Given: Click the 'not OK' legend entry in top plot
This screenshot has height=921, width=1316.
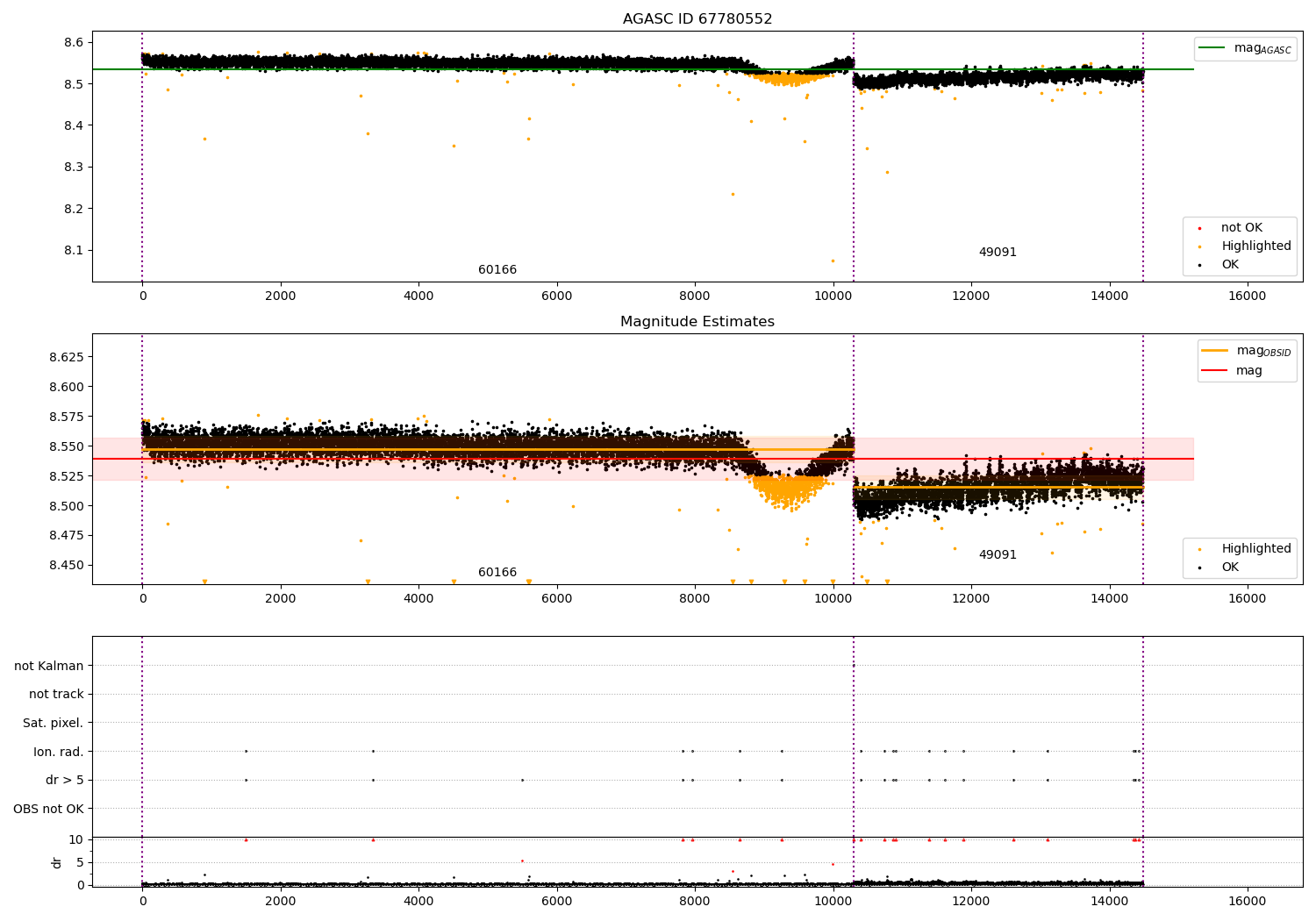Looking at the screenshot, I should (x=1241, y=228).
